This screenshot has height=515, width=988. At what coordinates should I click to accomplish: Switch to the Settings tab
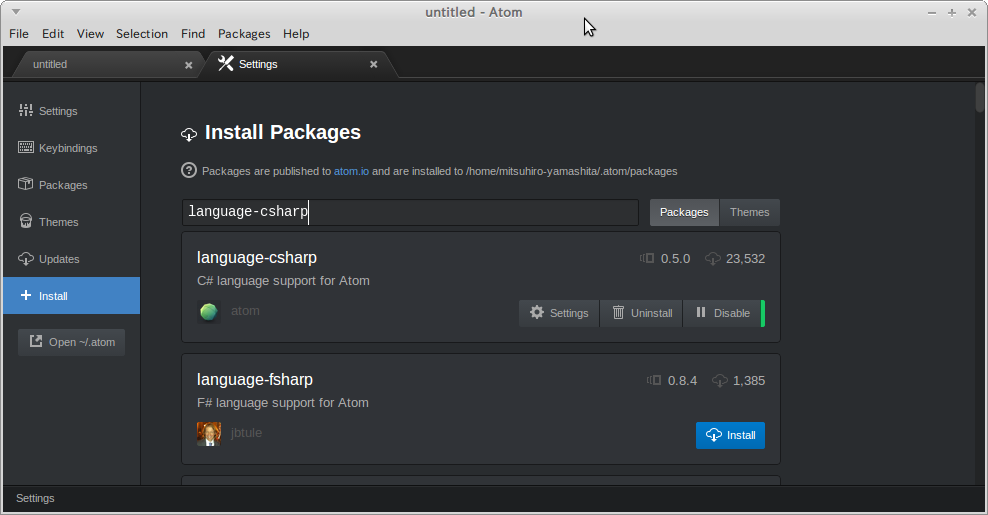[x=296, y=64]
